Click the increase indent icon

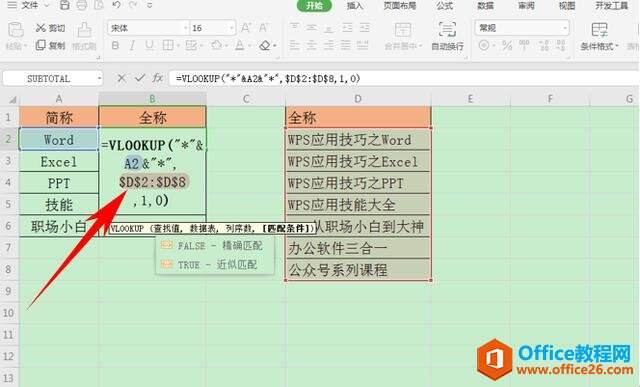click(x=364, y=28)
